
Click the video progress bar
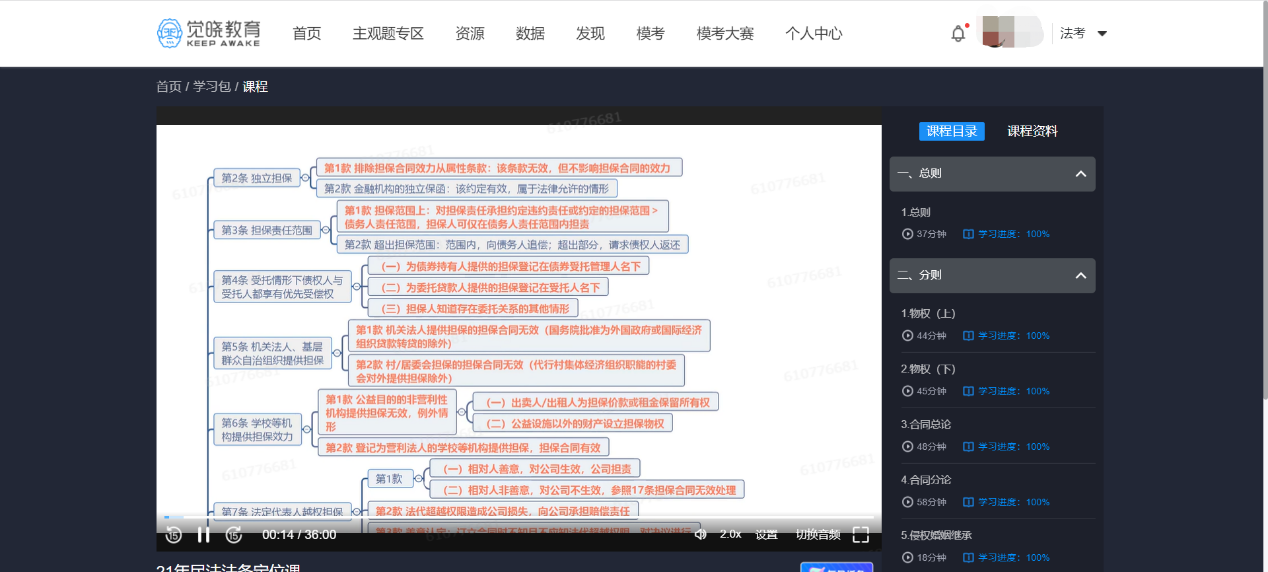(519, 517)
